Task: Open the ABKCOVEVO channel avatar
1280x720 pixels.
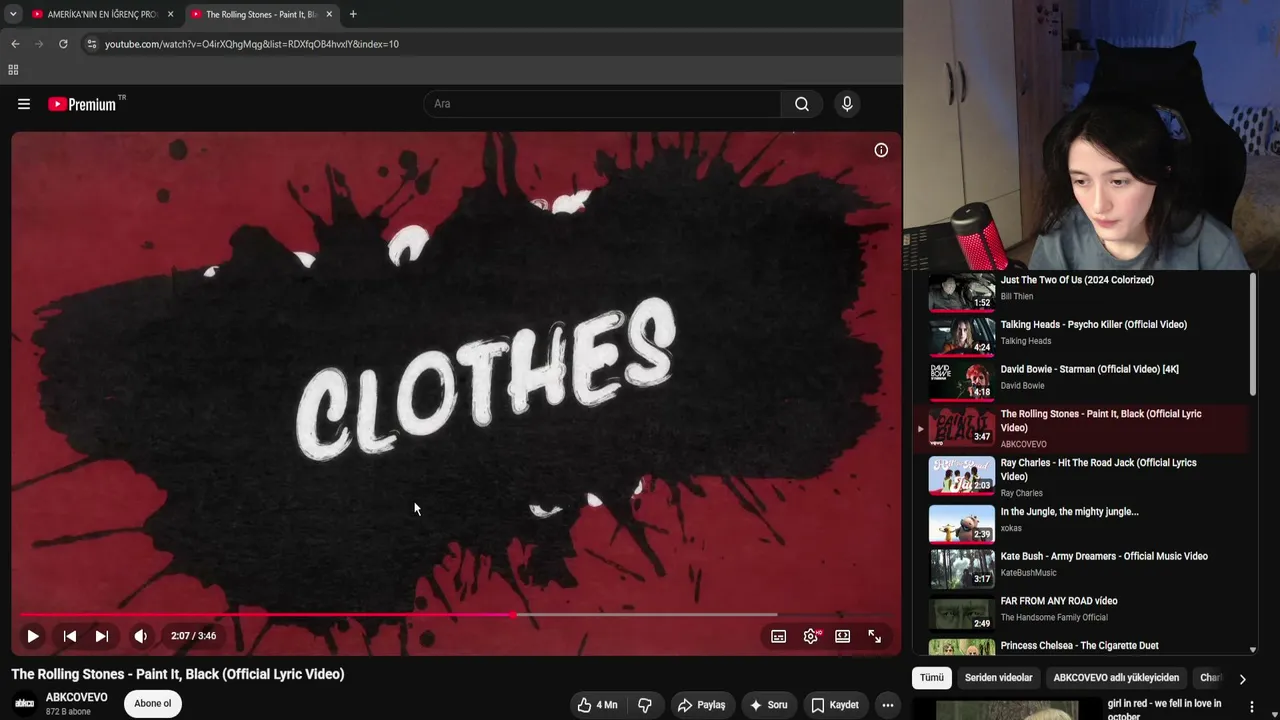Action: coord(25,704)
